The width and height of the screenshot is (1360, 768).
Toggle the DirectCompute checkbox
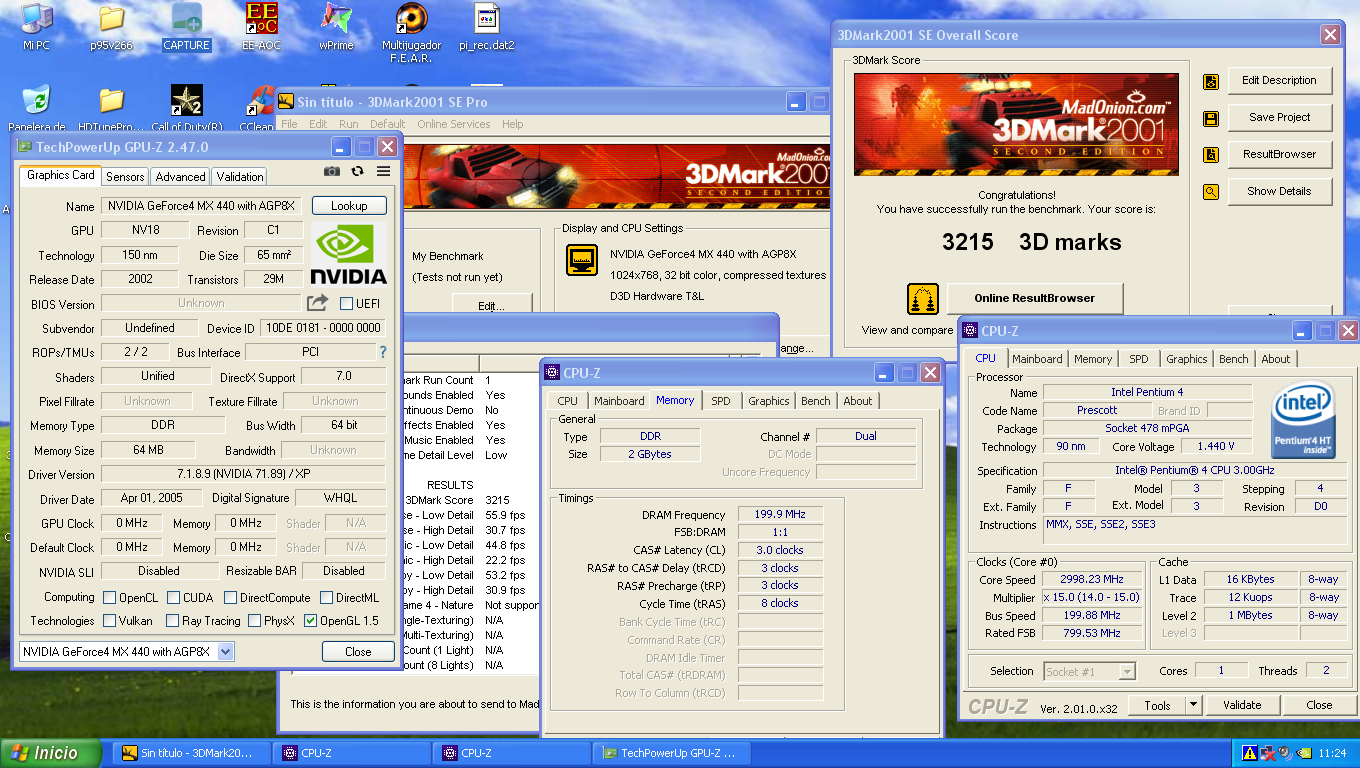tap(230, 597)
